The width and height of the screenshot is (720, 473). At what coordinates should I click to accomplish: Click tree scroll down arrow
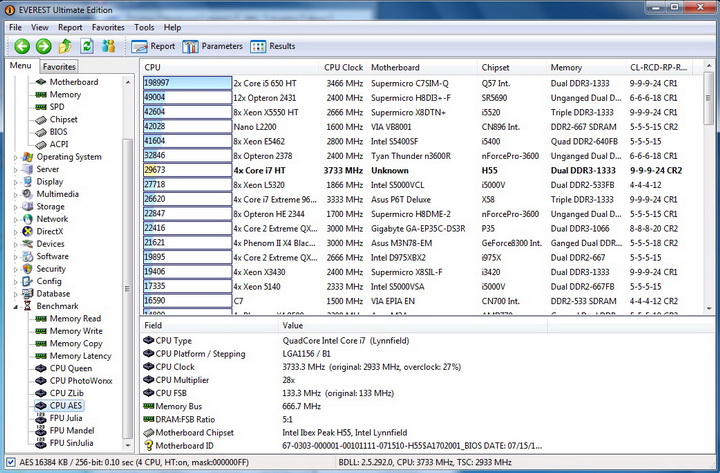128,445
